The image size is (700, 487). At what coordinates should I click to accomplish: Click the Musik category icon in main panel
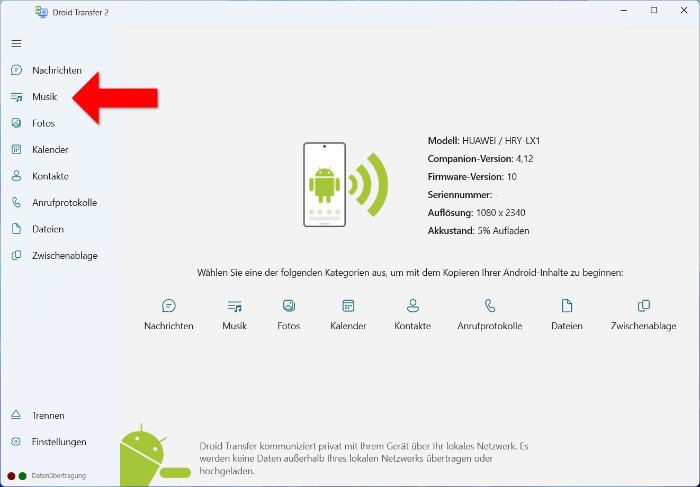[234, 306]
